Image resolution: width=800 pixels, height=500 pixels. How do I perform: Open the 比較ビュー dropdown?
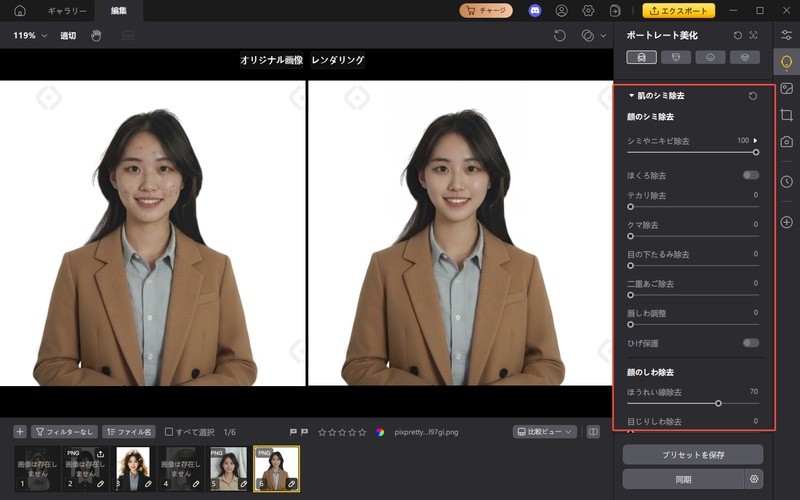pos(545,432)
